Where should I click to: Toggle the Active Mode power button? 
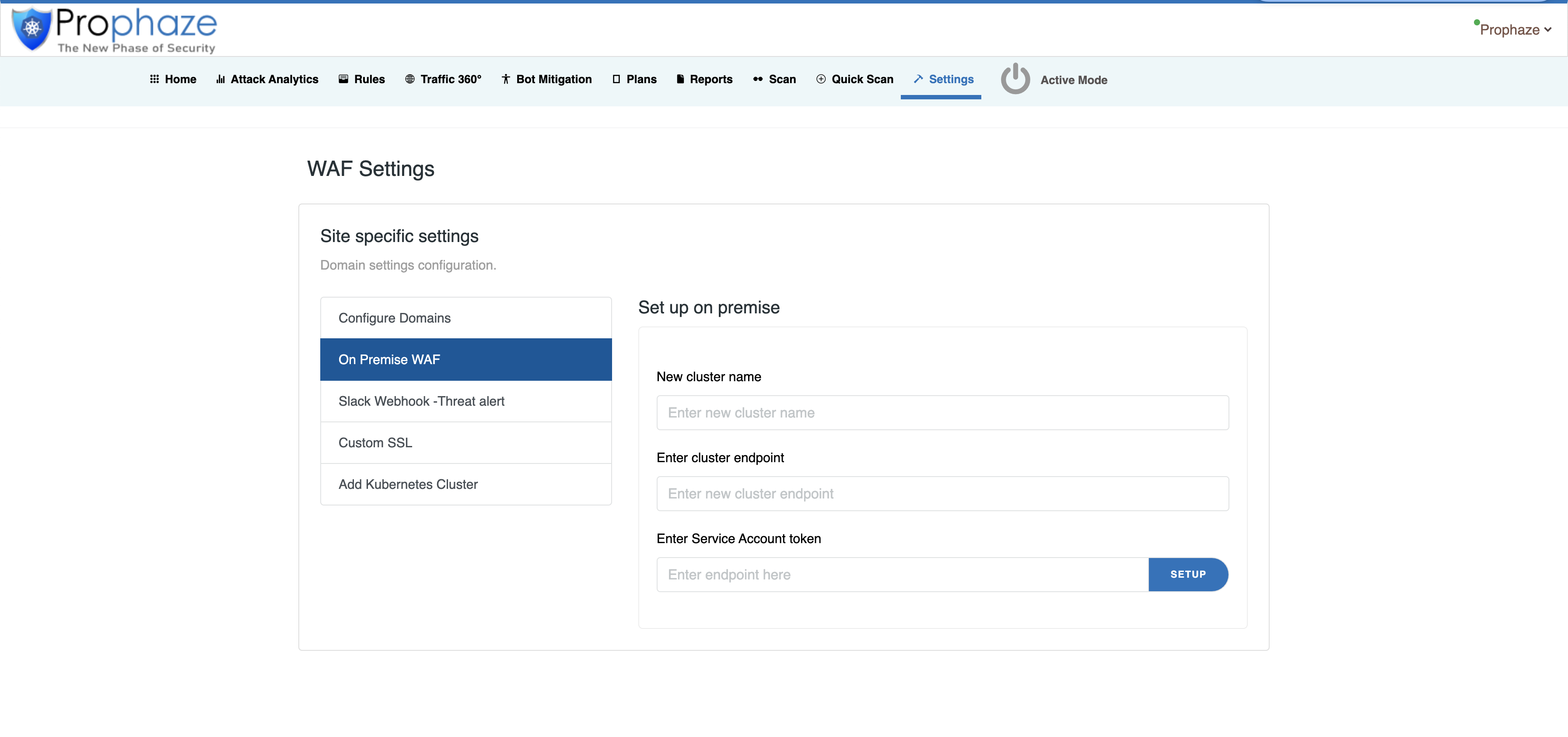(x=1015, y=79)
